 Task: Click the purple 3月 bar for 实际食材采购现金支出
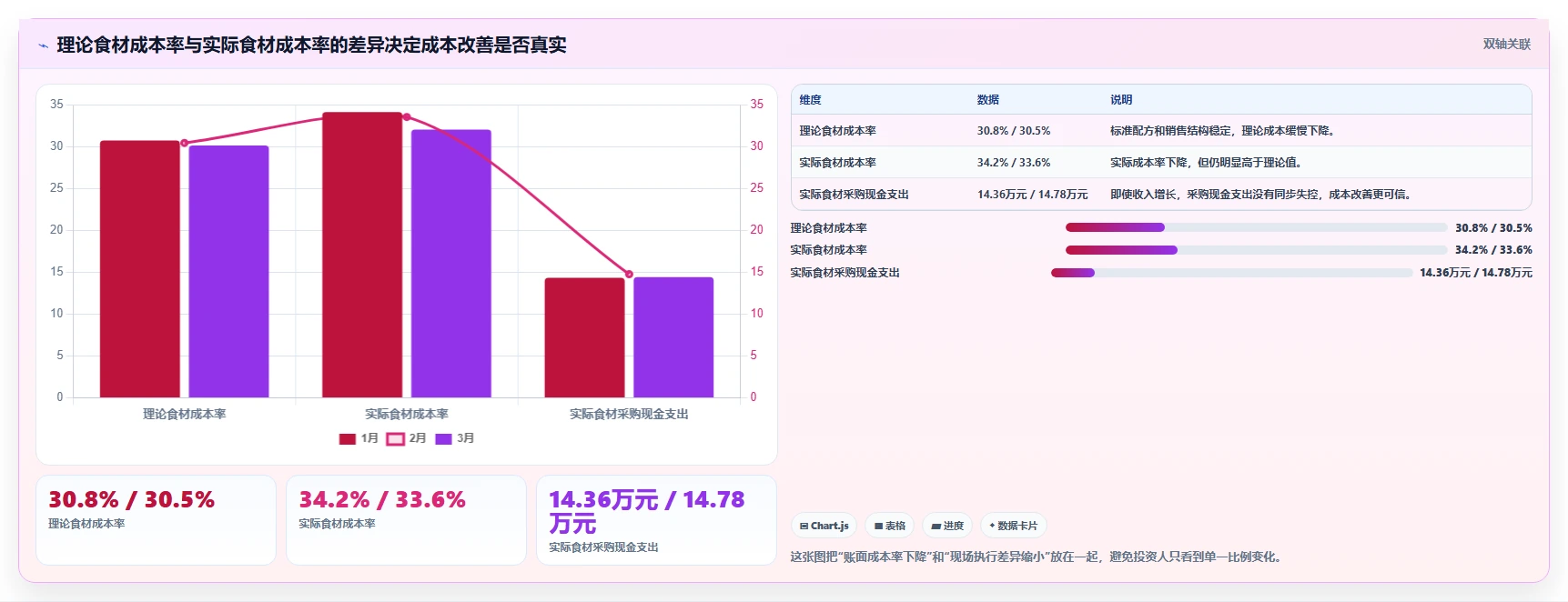(673, 337)
